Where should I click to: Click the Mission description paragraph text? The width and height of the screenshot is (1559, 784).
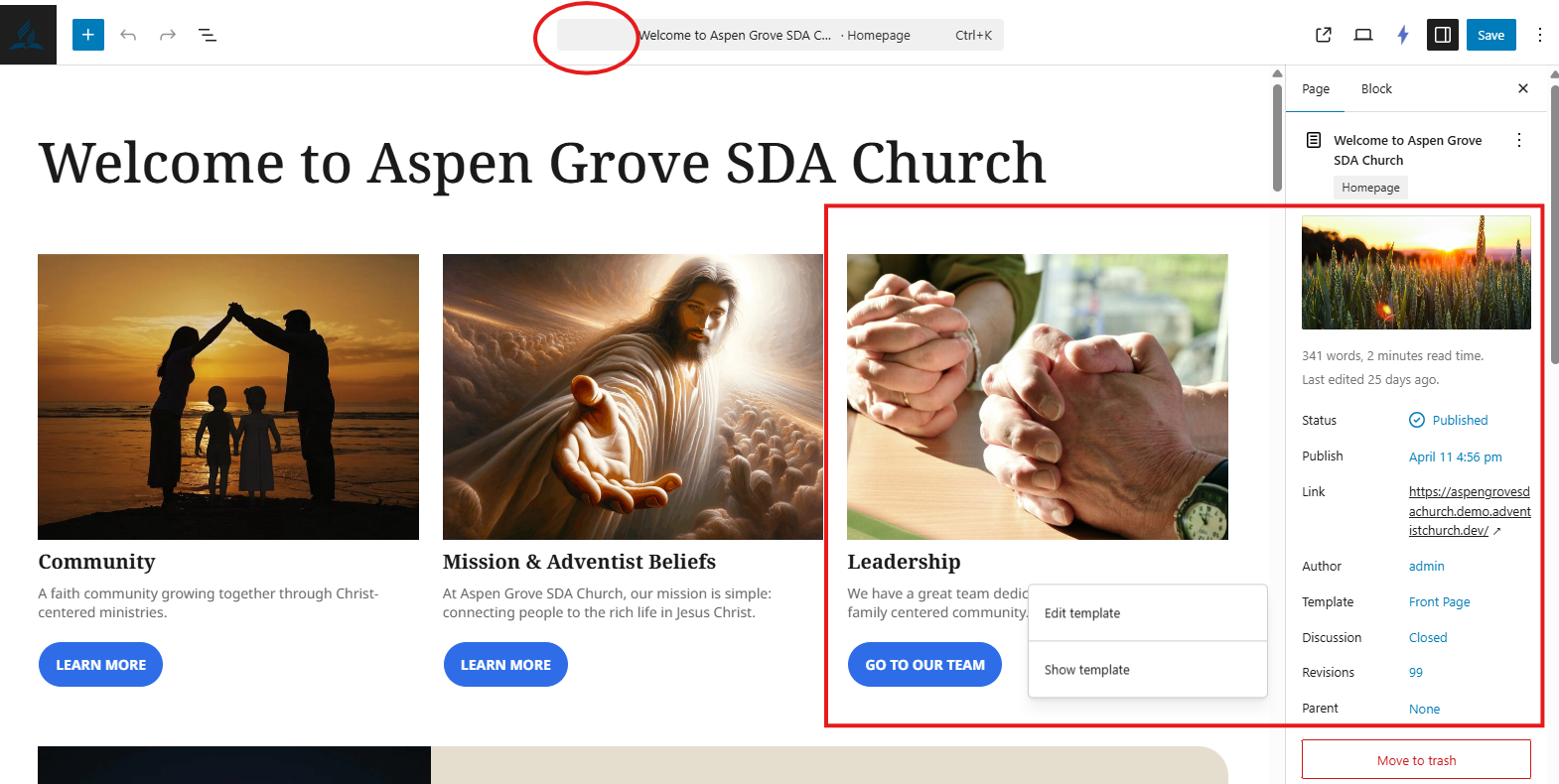coord(607,603)
